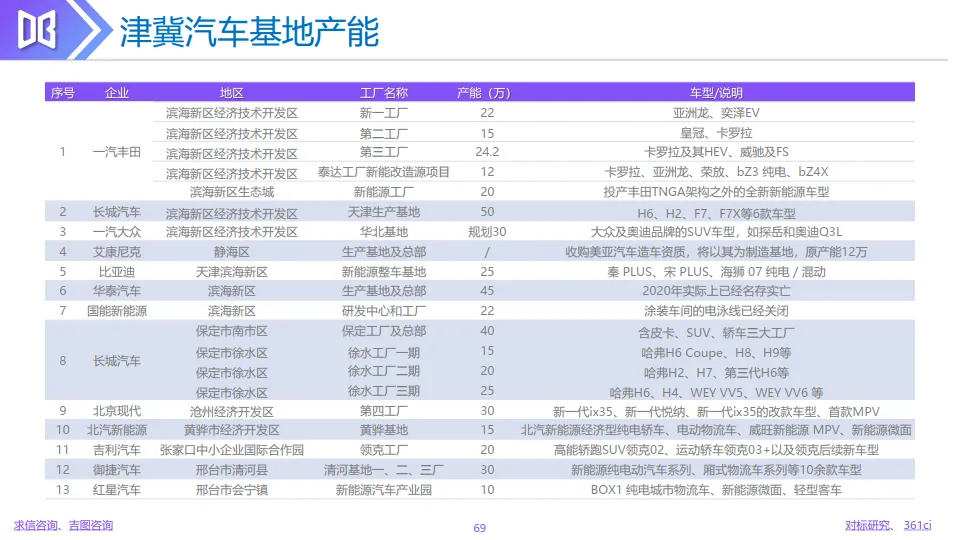960x540 pixels.
Task: Select the 保定市南市区 region cell
Action: coord(231,331)
